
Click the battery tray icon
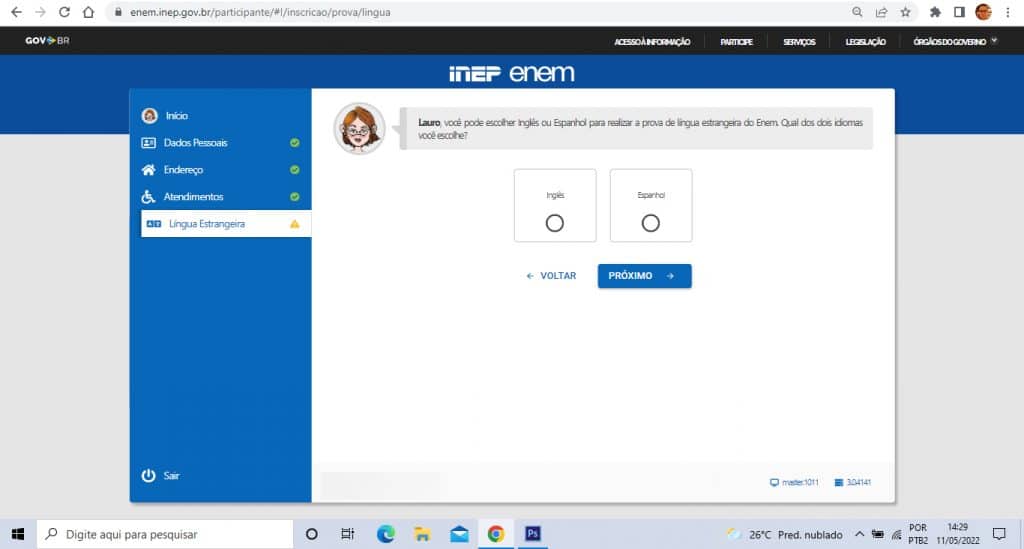(878, 534)
